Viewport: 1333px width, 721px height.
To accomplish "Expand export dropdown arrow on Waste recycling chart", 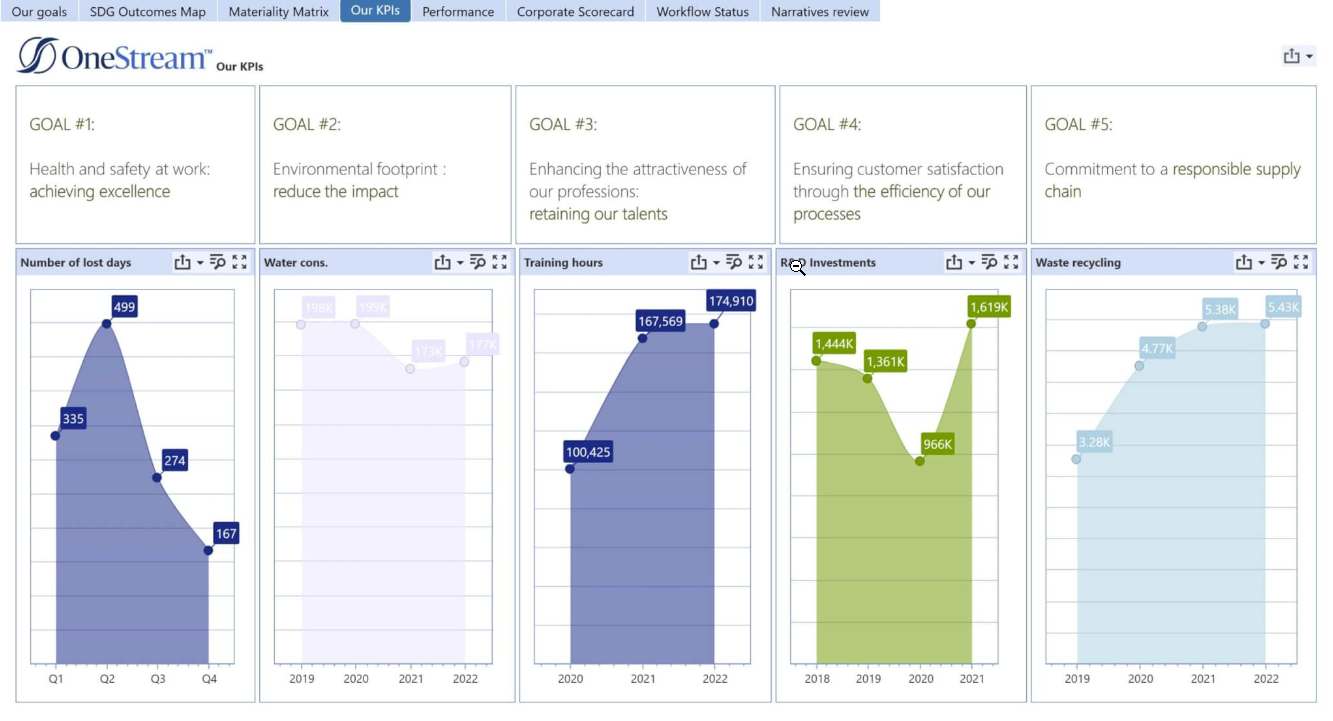I will tap(1261, 263).
